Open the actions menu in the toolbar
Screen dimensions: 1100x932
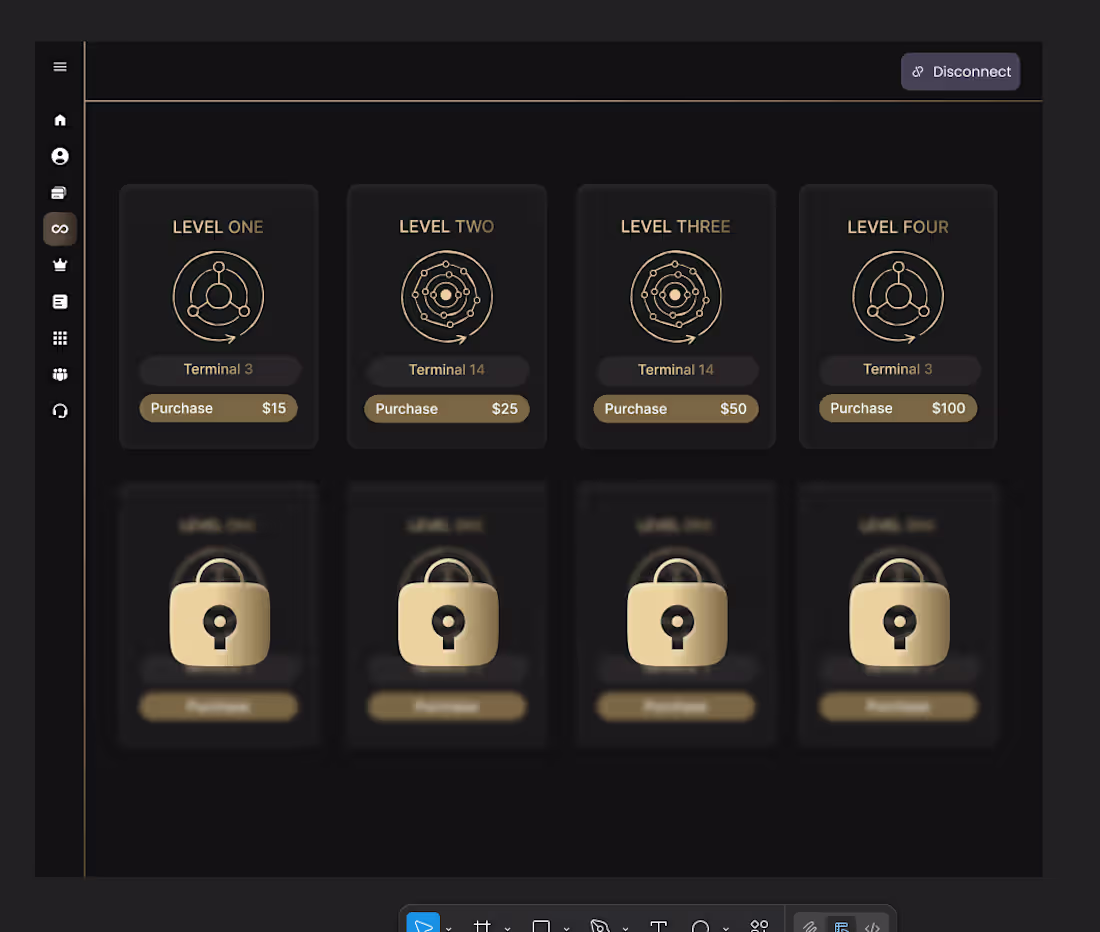[x=759, y=922]
